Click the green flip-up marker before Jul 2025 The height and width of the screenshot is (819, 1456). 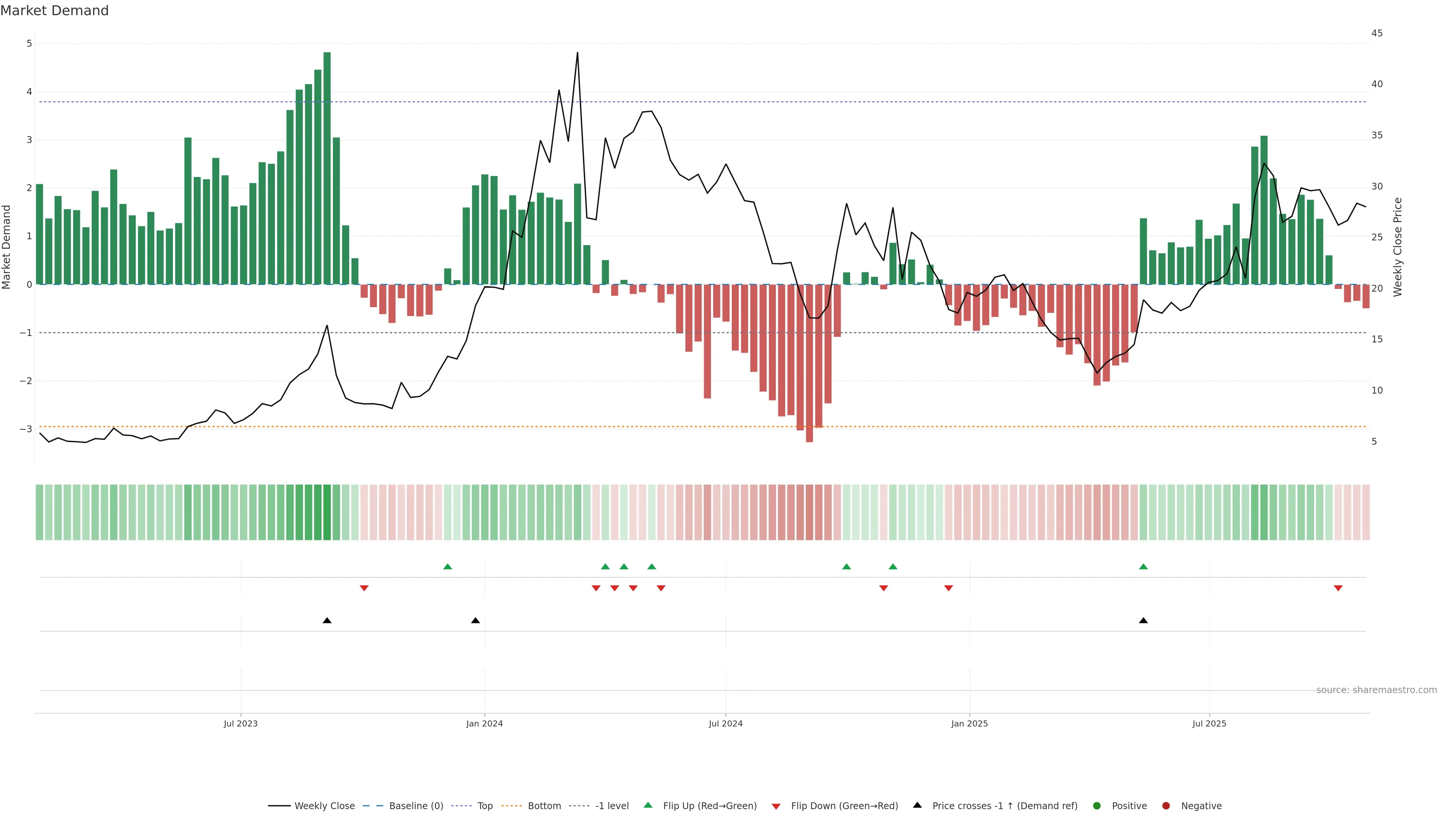point(1144,566)
